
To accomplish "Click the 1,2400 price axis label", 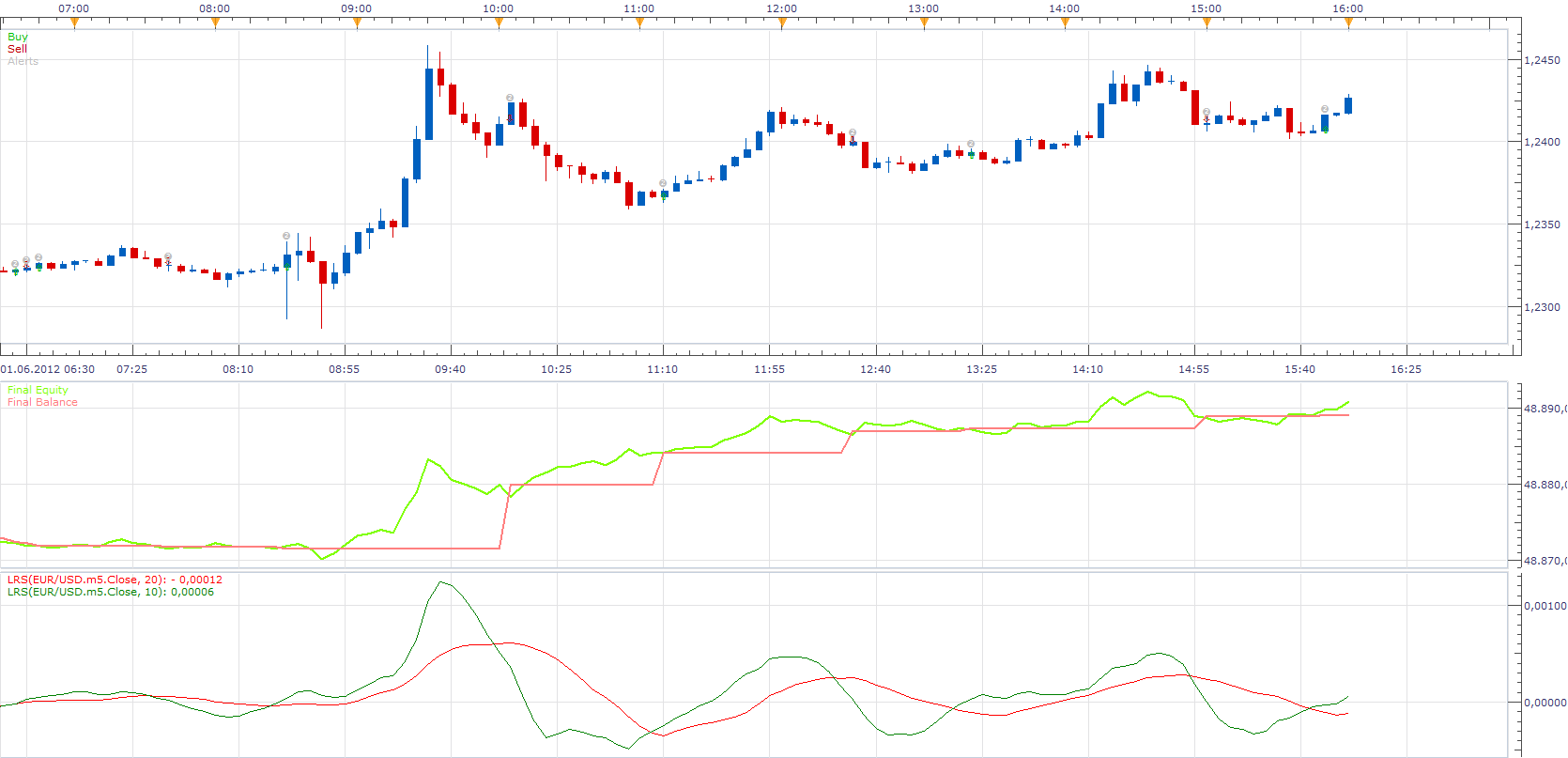I will click(1542, 142).
